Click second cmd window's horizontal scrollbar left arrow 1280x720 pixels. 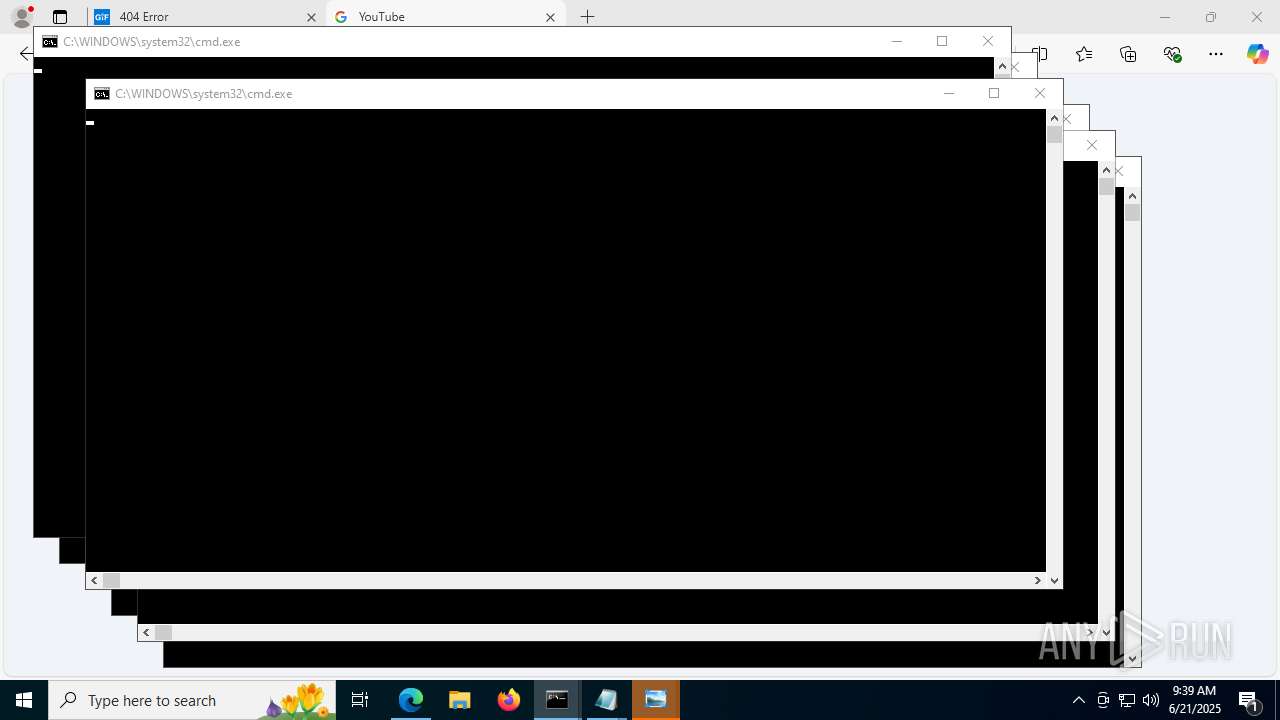pos(147,632)
